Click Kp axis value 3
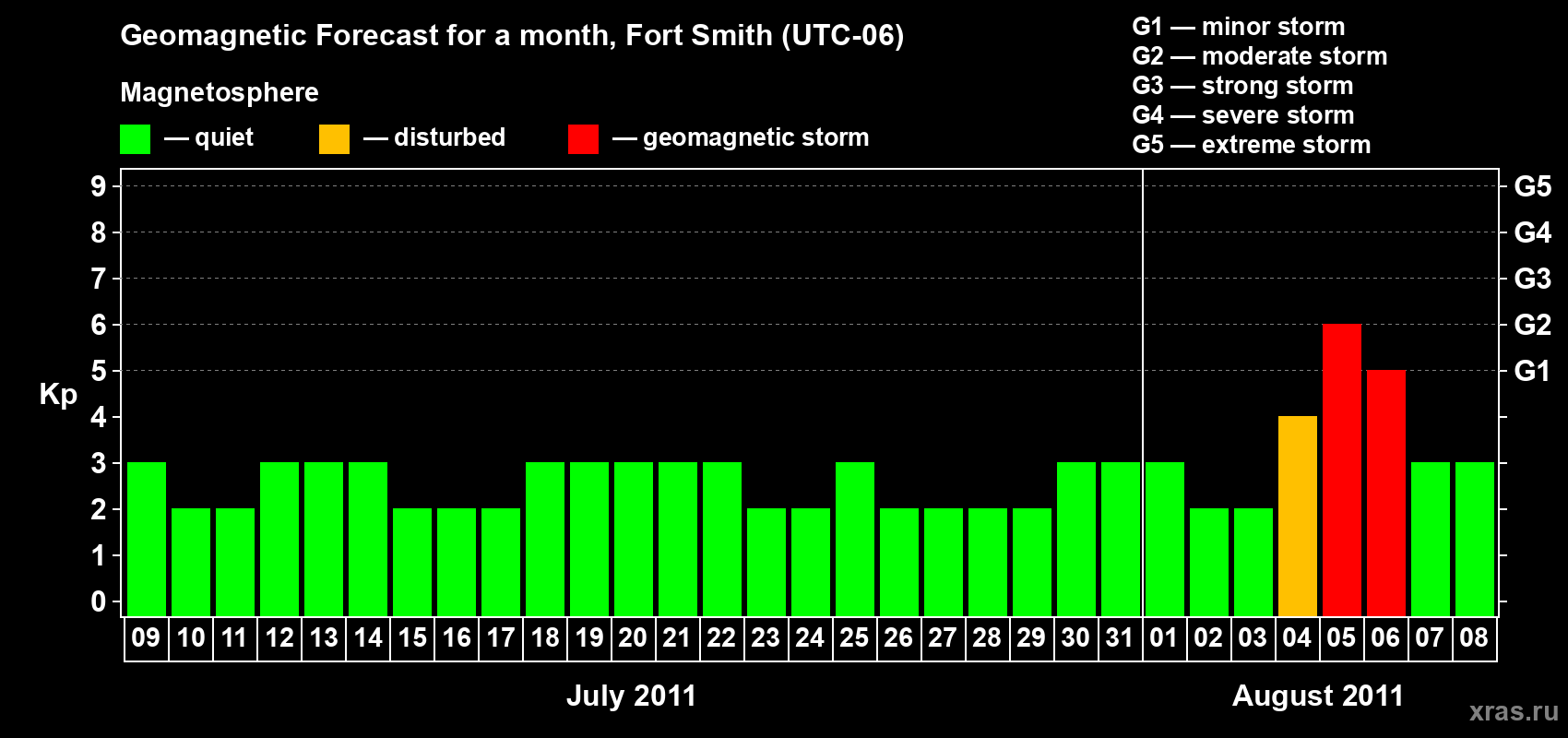1568x738 pixels. 99,463
